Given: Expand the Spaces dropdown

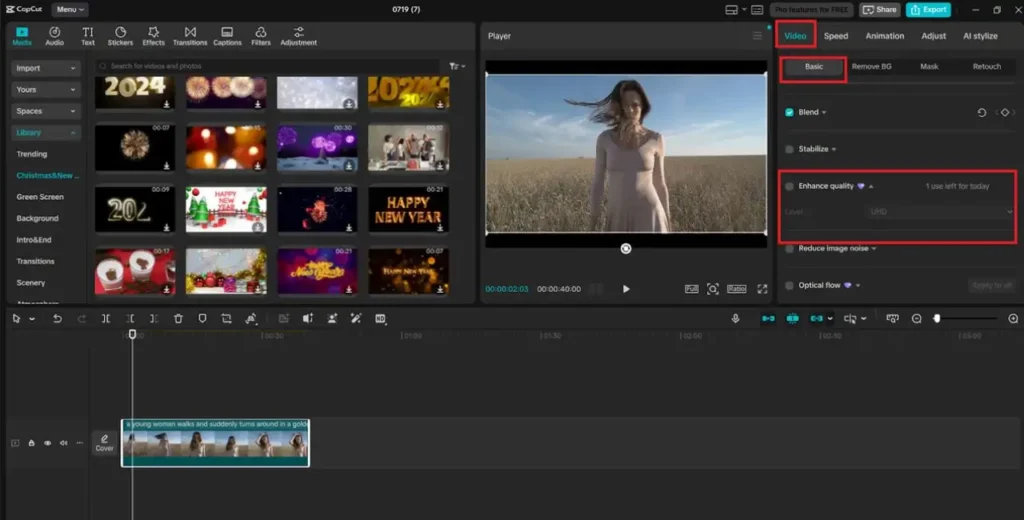Looking at the screenshot, I should pyautogui.click(x=46, y=111).
